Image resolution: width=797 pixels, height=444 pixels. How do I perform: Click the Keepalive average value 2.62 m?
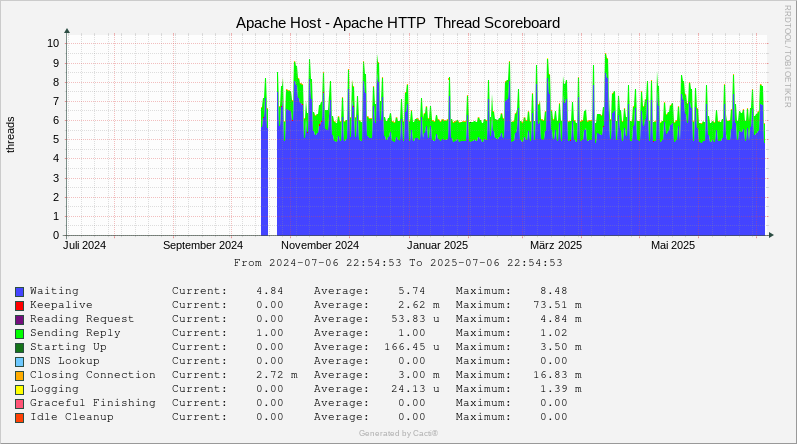point(419,305)
